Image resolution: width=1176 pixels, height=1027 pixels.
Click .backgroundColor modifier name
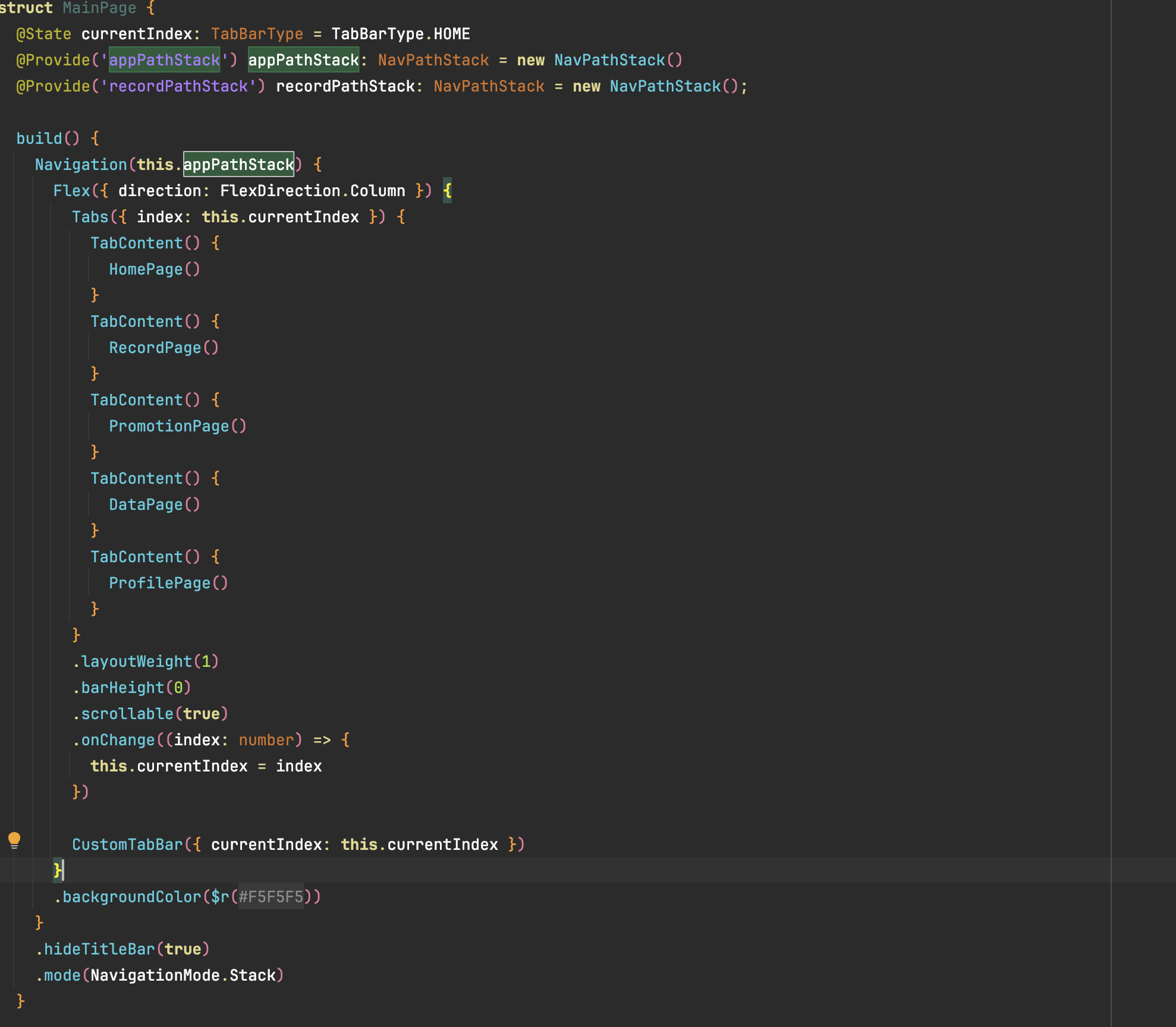[127, 897]
